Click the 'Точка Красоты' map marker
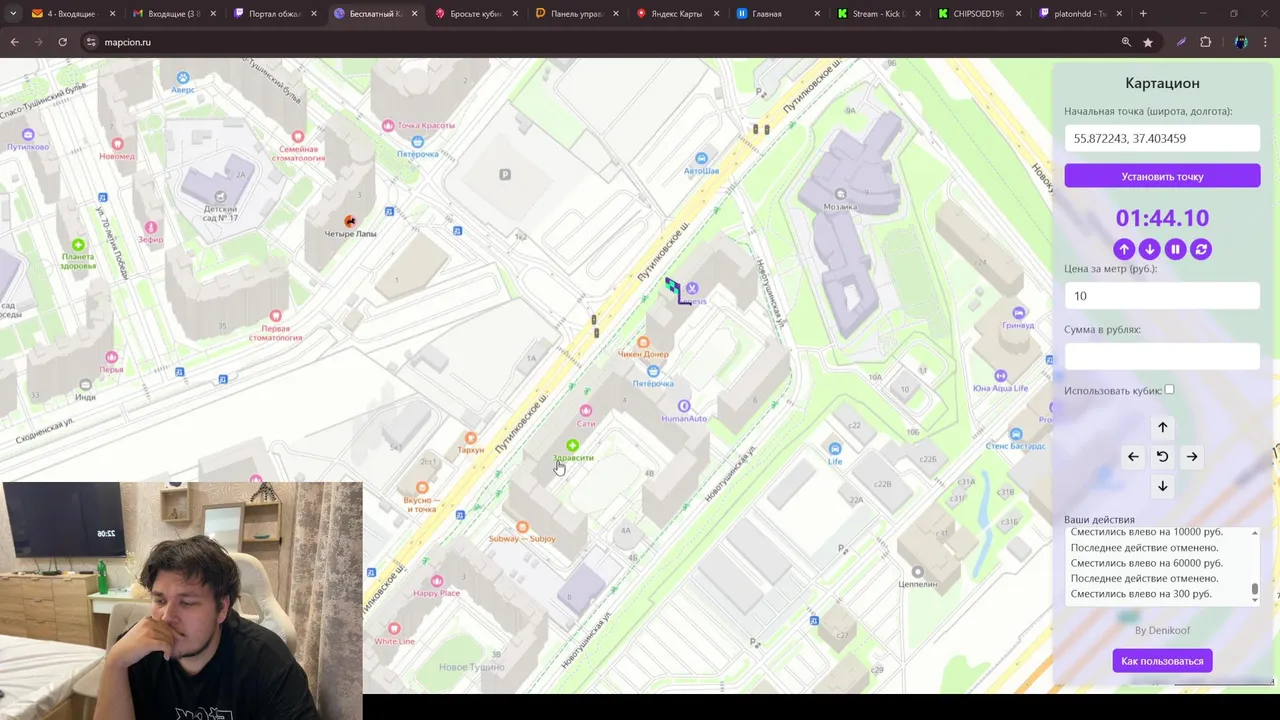1280x720 pixels. click(388, 125)
